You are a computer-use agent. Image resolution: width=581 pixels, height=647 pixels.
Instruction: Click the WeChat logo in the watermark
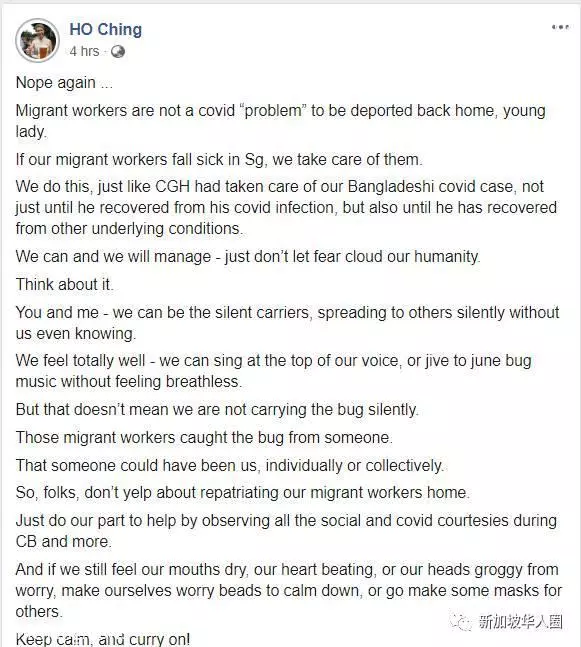462,621
